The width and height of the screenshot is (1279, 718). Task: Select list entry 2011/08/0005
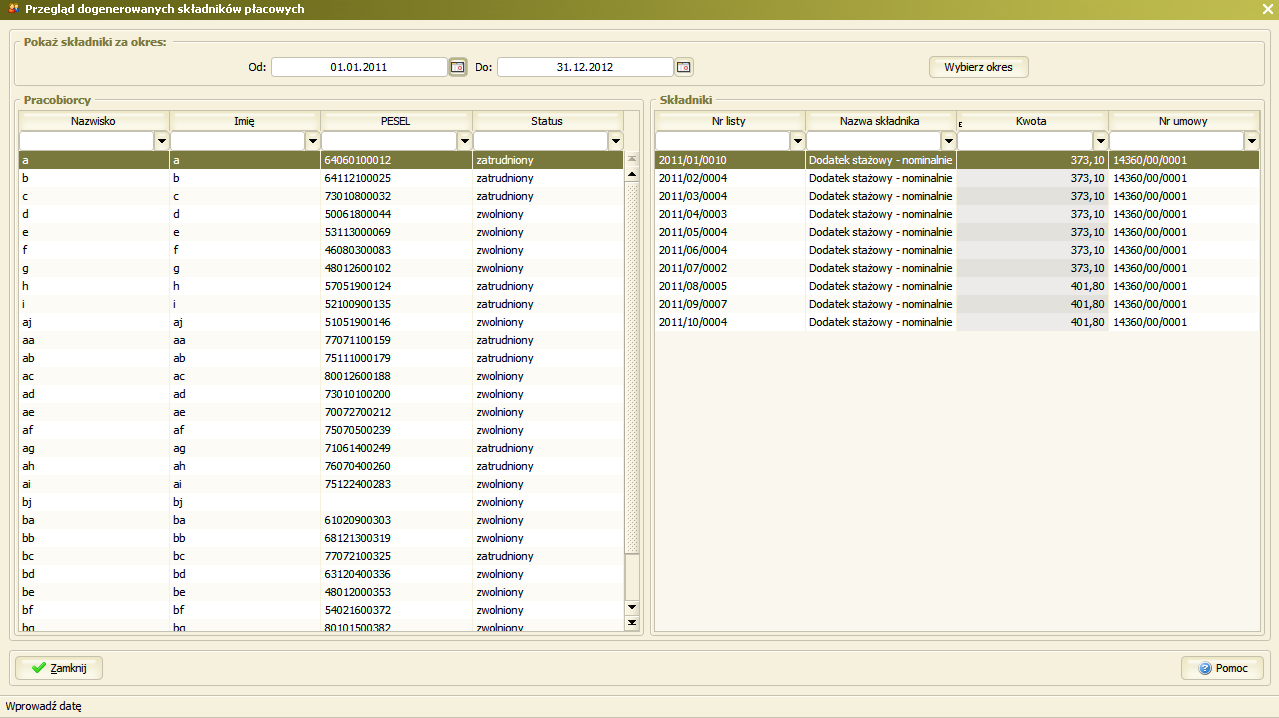click(957, 286)
